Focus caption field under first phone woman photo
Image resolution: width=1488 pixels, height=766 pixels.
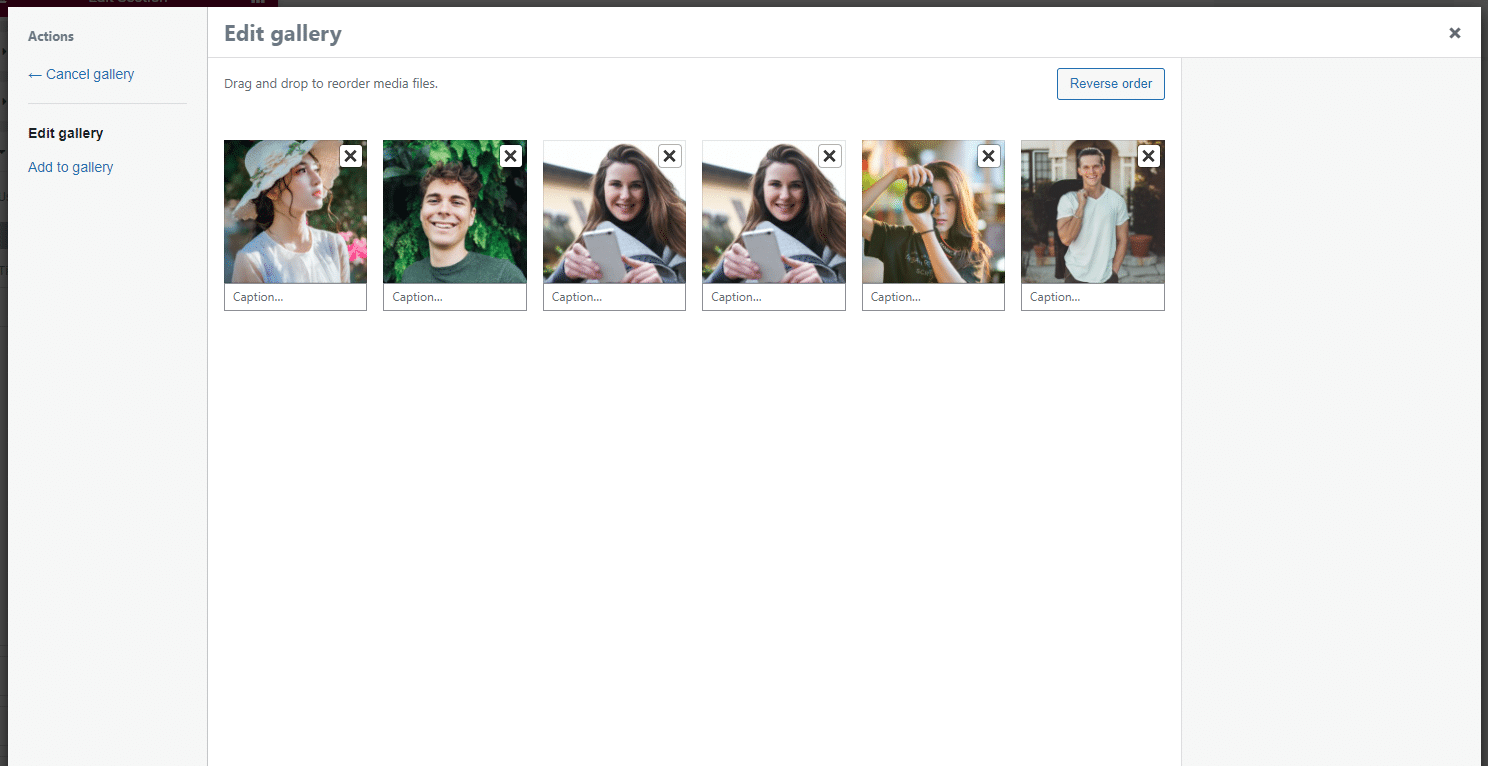[x=614, y=297]
